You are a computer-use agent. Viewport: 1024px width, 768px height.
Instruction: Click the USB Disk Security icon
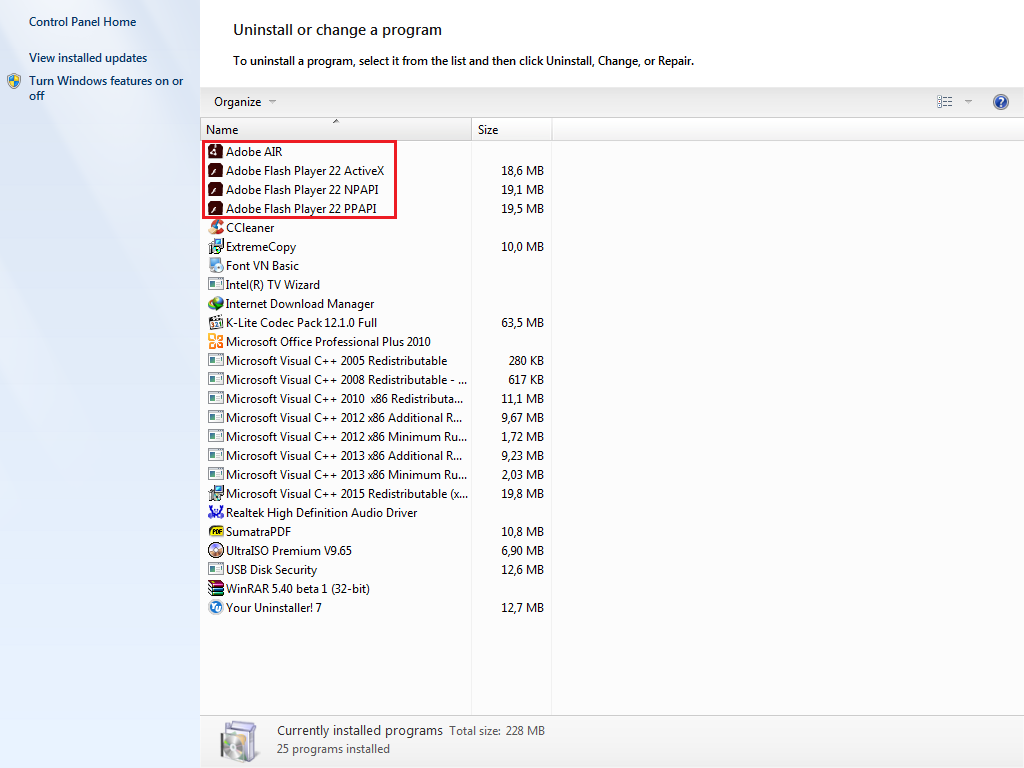tap(216, 569)
